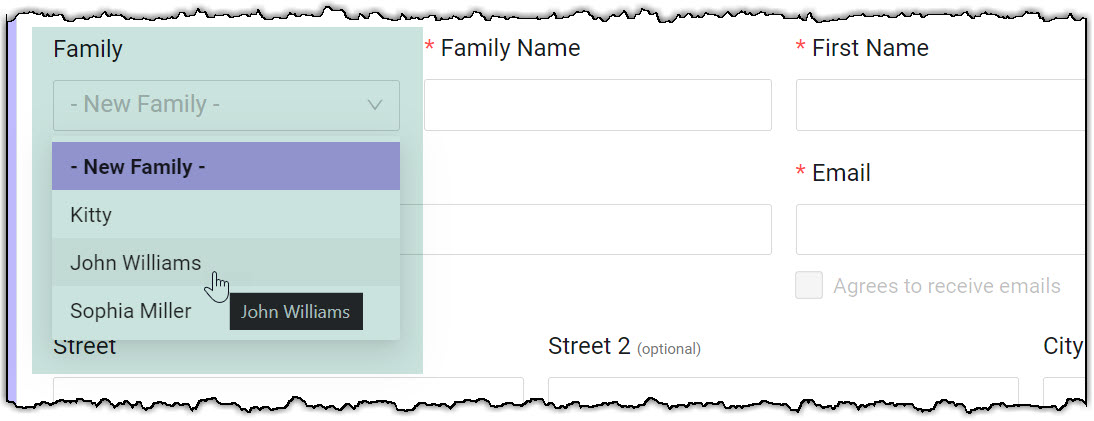Image resolution: width=1094 pixels, height=421 pixels.
Task: Click the Street address input field
Action: click(288, 390)
